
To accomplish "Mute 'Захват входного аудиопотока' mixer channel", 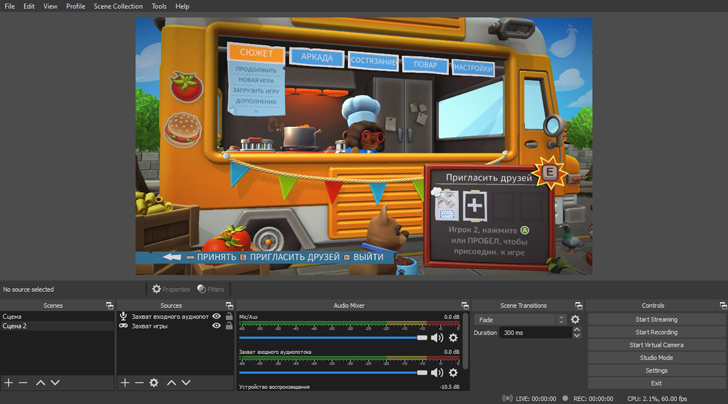I will click(x=437, y=372).
